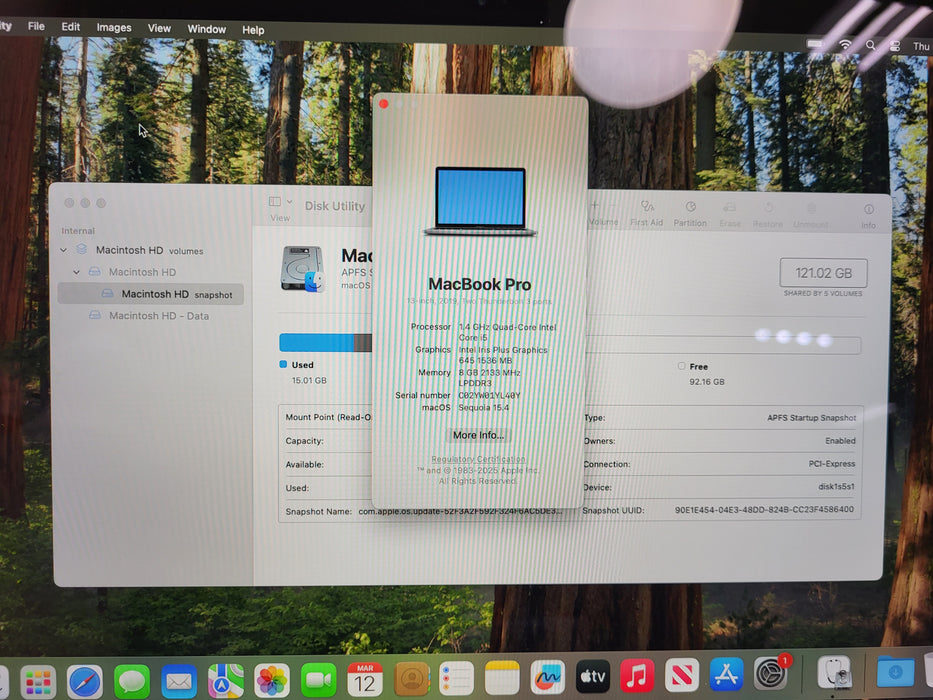
Task: Collapse the Macintosh HD volume group
Action: (76, 272)
